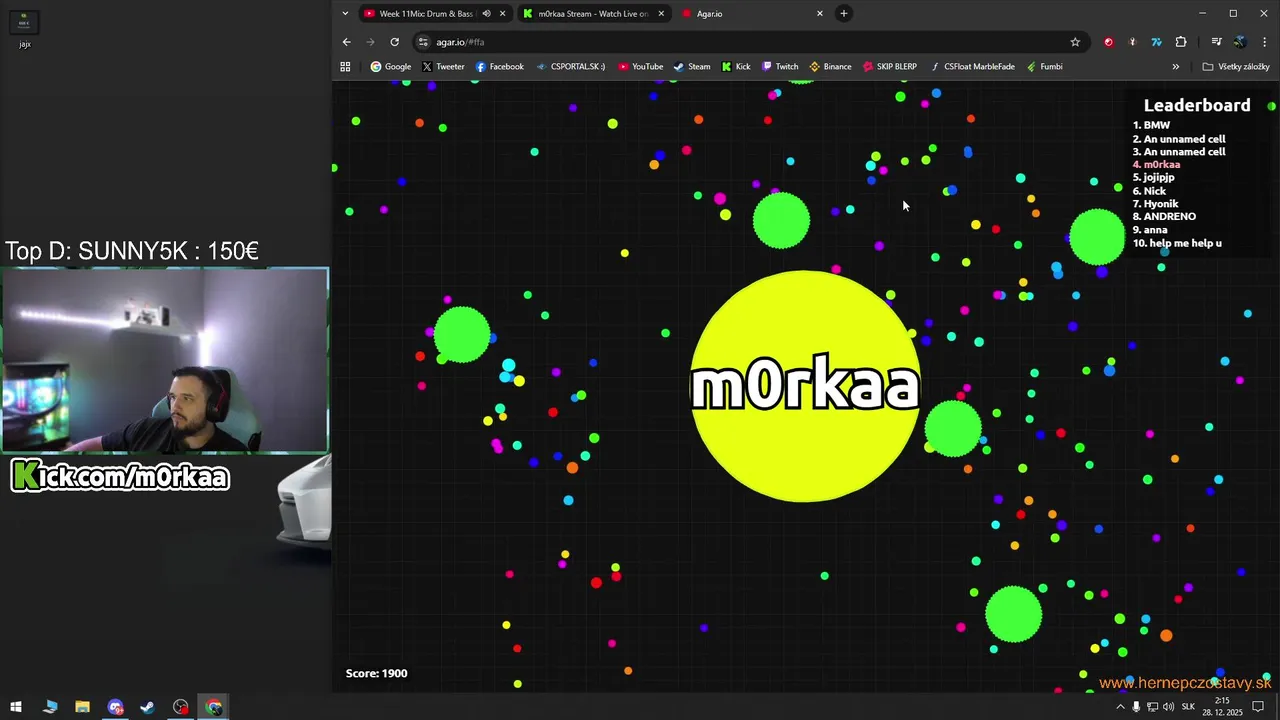Open the Chrome profile avatar

click(x=1240, y=42)
